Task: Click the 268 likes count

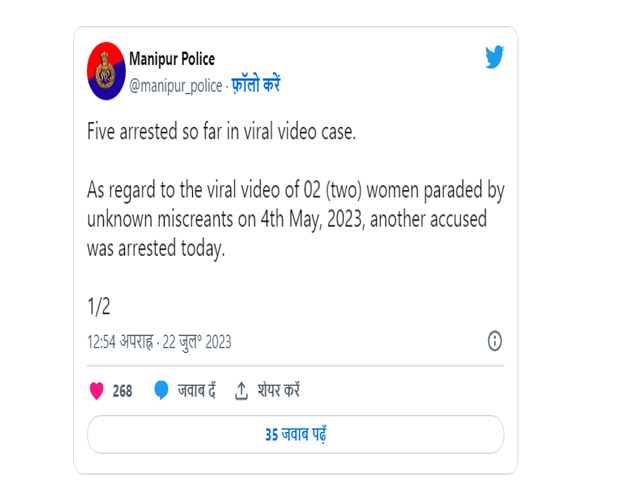Action: [122, 391]
